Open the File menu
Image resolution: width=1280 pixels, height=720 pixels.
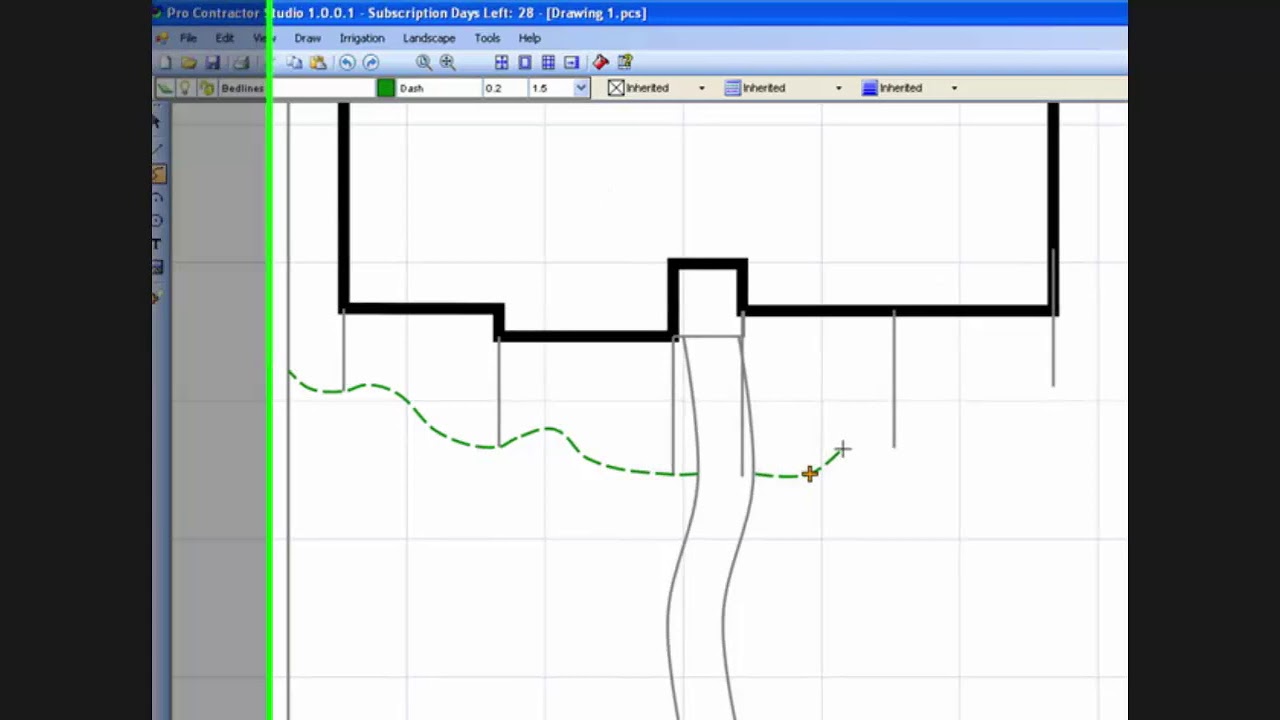[x=188, y=38]
